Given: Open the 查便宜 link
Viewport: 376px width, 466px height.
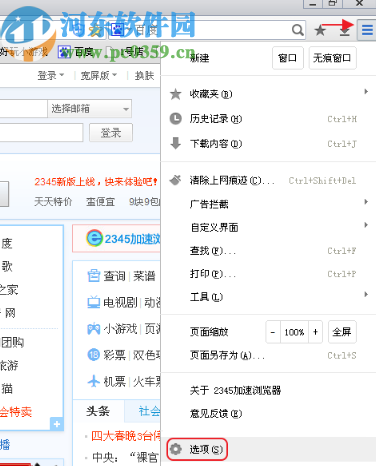Looking at the screenshot, I should 100,201.
